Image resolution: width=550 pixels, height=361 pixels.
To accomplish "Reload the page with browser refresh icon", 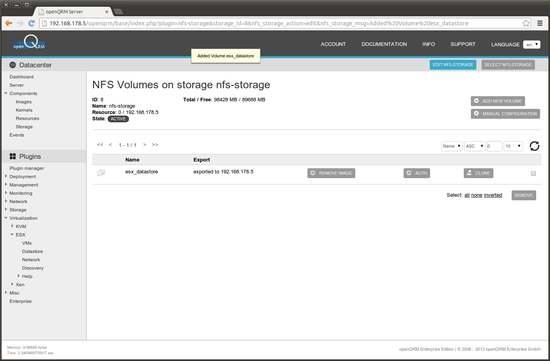I will click(31, 23).
